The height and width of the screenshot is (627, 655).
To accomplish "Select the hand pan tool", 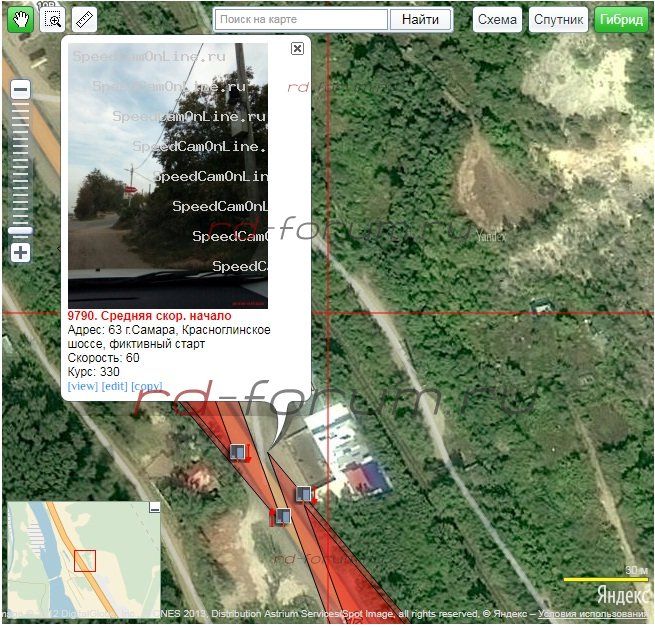I will click(x=20, y=19).
